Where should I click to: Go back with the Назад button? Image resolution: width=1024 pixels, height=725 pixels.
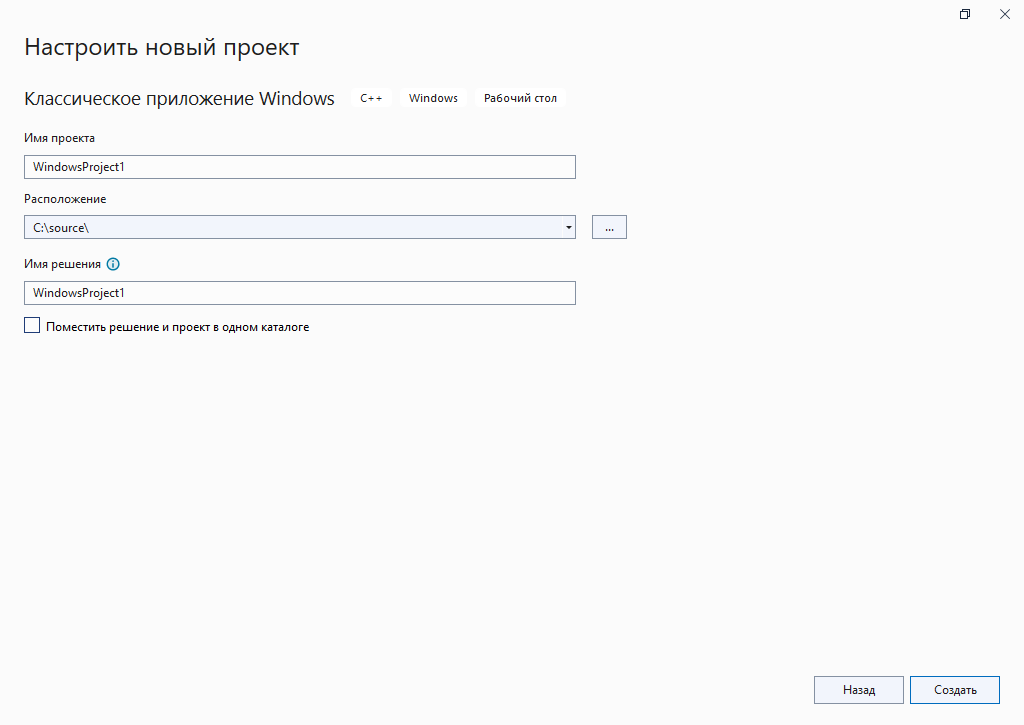pyautogui.click(x=858, y=690)
